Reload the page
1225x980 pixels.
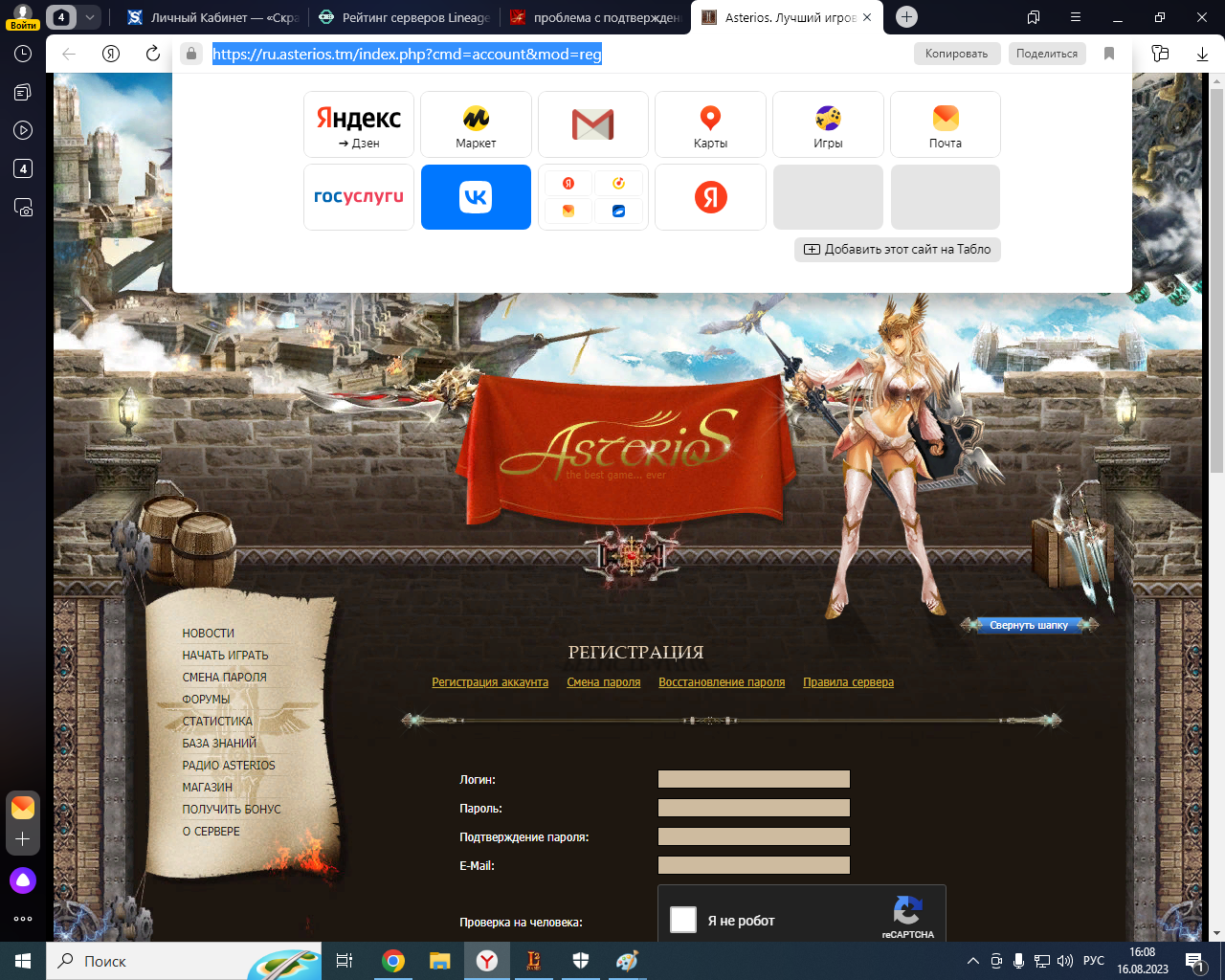[152, 54]
